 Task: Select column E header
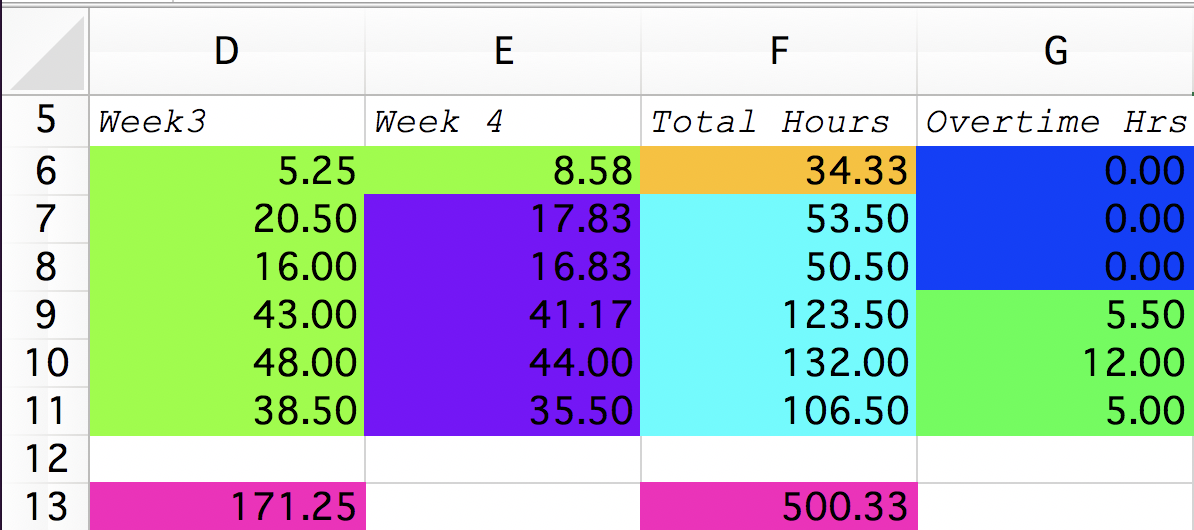tap(503, 52)
